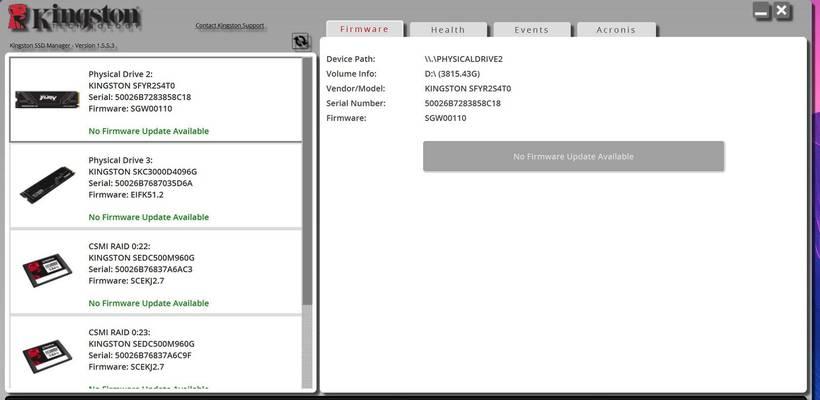
Task: Click the grey No Firmware Update Available button
Action: point(573,156)
